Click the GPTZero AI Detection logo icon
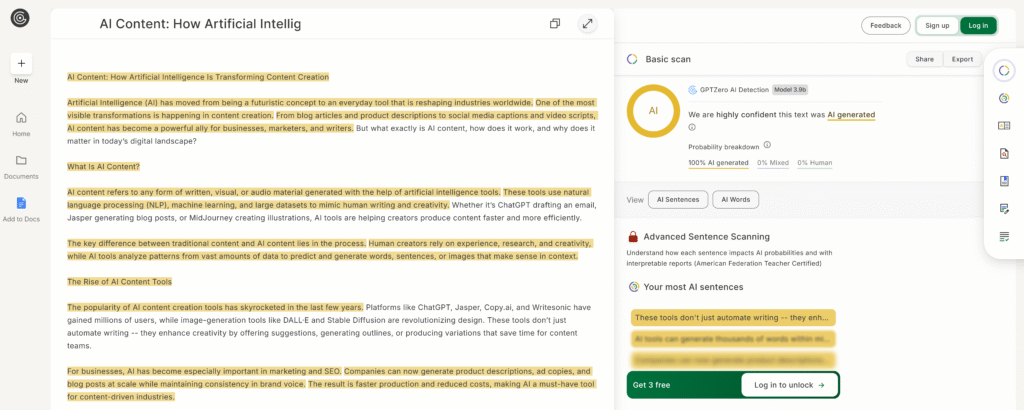1024x410 pixels. tap(693, 89)
